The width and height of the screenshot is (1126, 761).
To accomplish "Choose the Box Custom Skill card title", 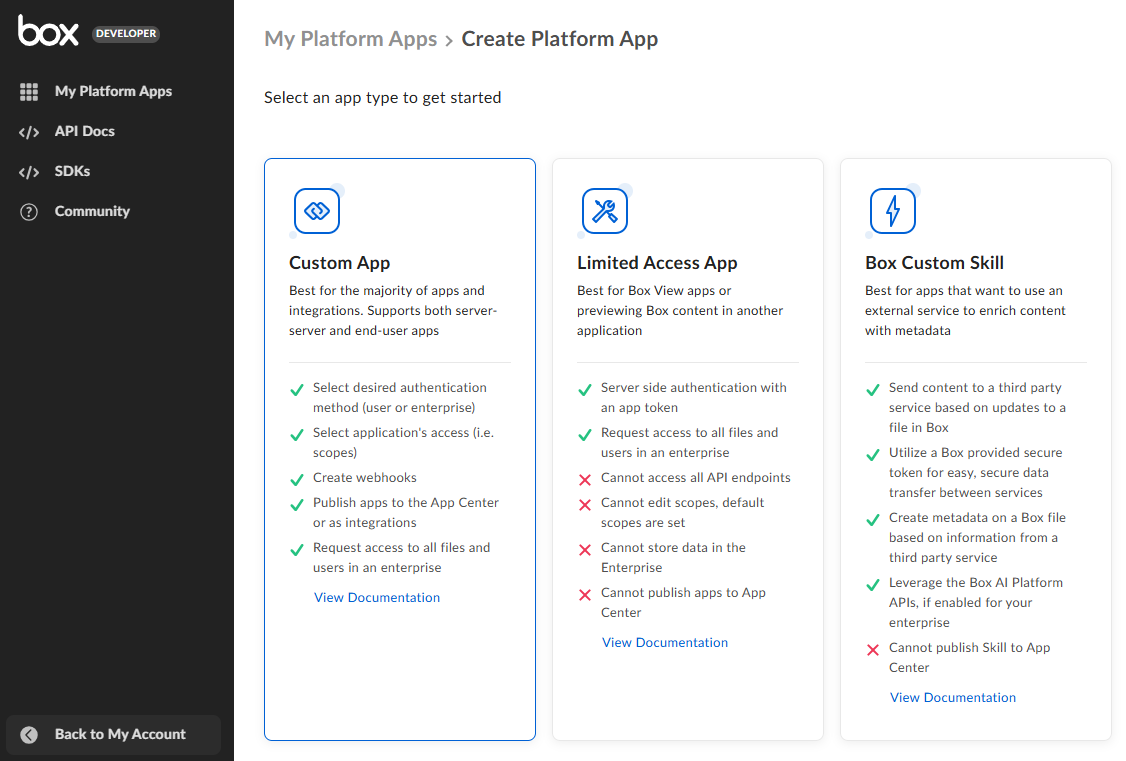I will click(934, 263).
